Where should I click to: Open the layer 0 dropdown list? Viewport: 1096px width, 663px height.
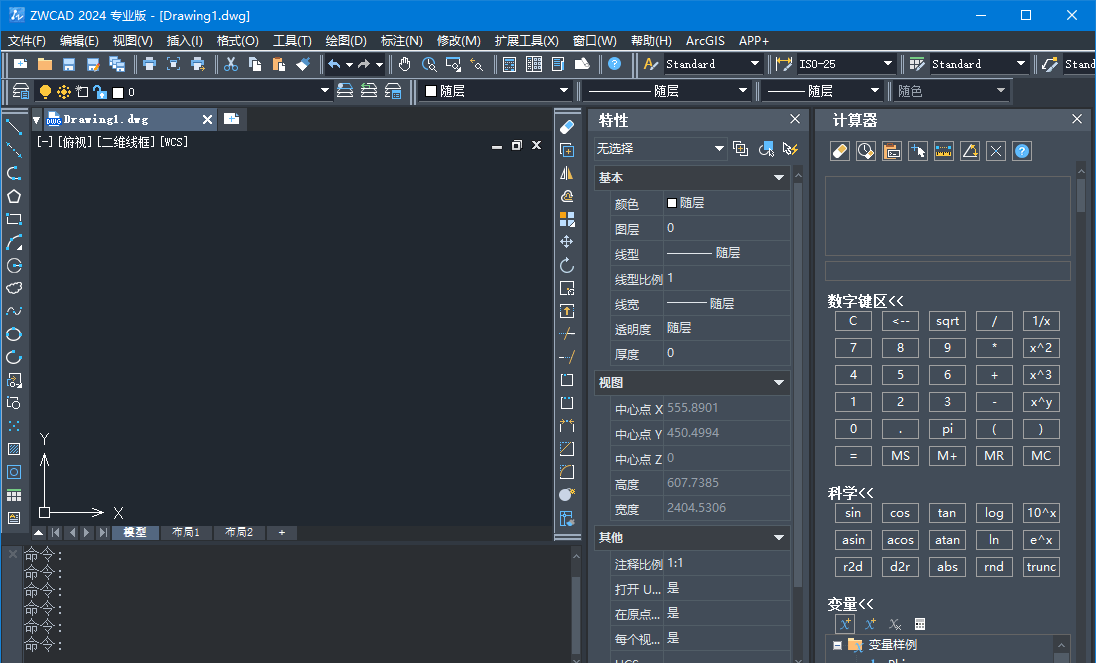point(324,91)
